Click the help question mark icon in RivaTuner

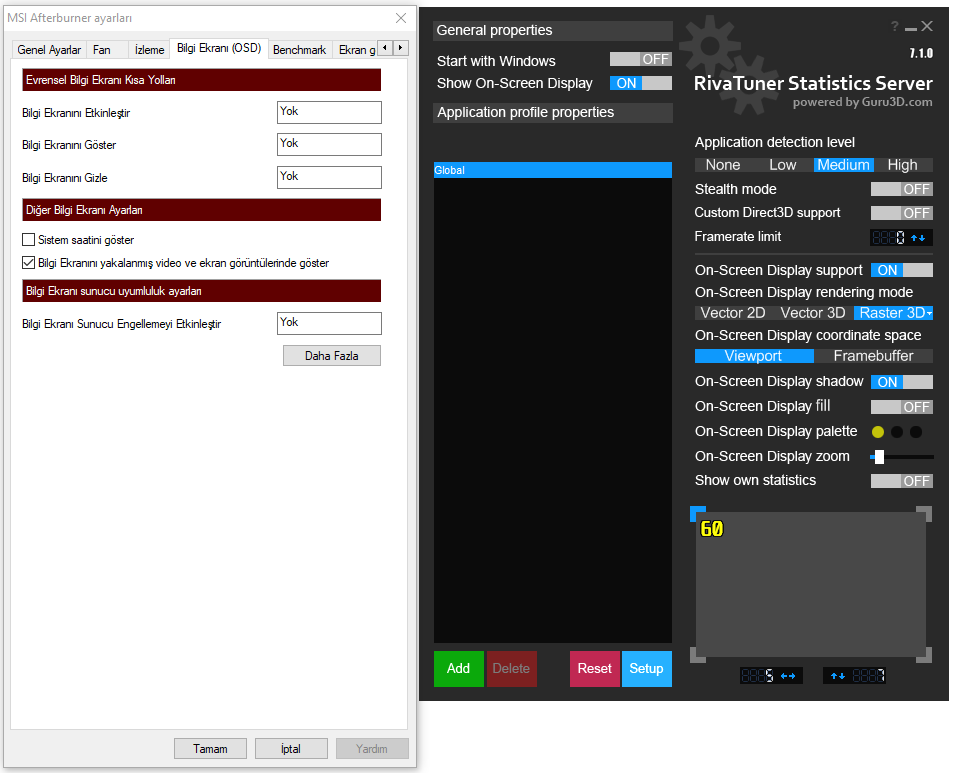[894, 27]
